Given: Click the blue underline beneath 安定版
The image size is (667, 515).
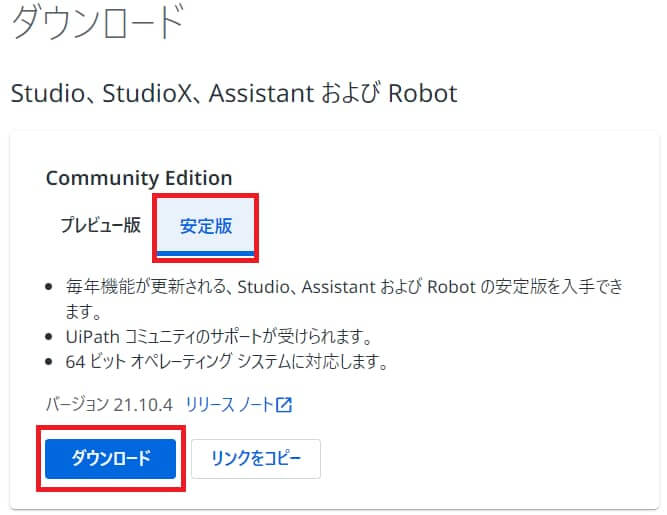Looking at the screenshot, I should click(205, 253).
